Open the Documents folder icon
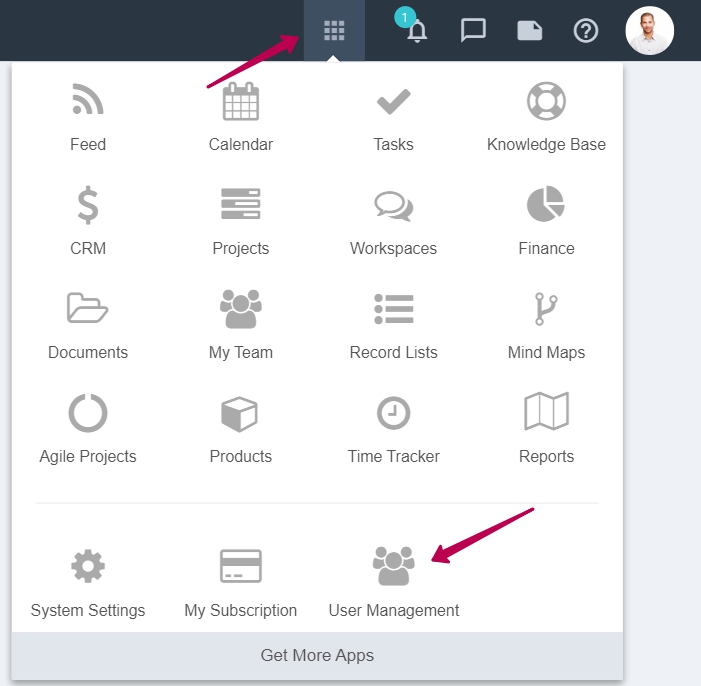This screenshot has width=701, height=686. pos(87,308)
